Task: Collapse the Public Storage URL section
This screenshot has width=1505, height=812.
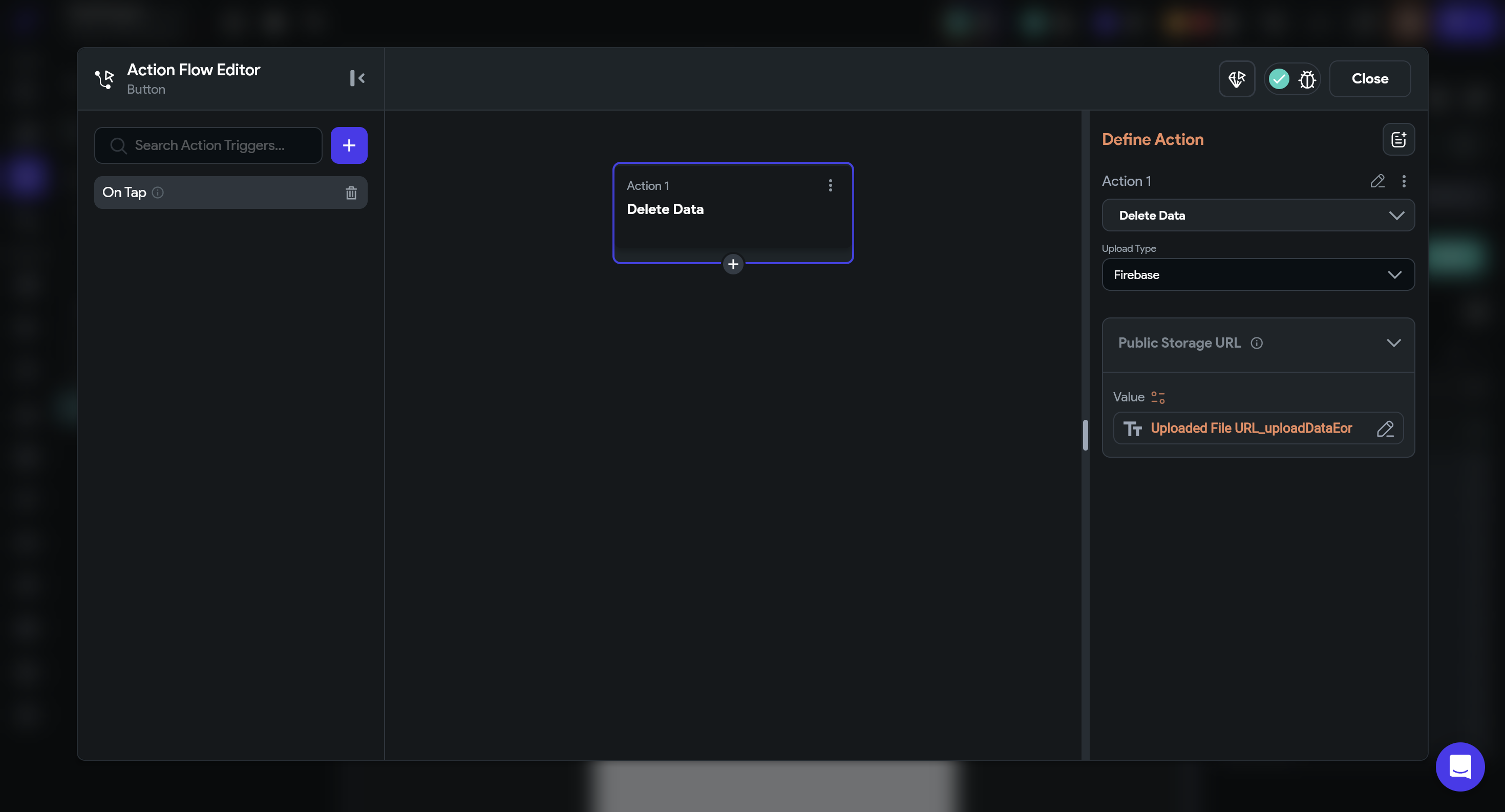Action: pos(1393,343)
